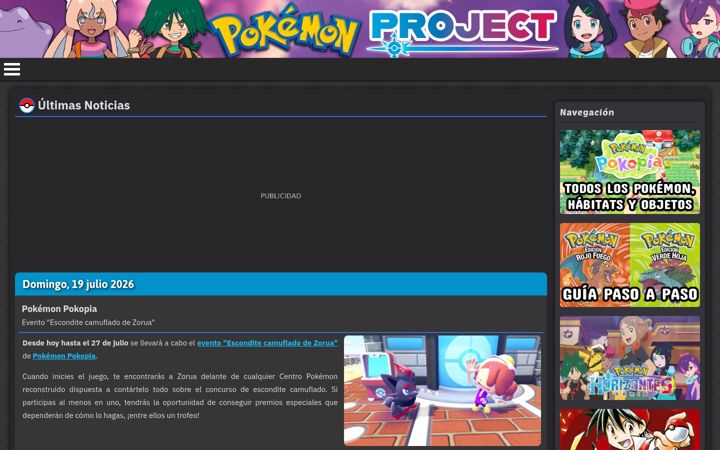Click the Navegación sidebar heading
The image size is (720, 450).
click(587, 112)
